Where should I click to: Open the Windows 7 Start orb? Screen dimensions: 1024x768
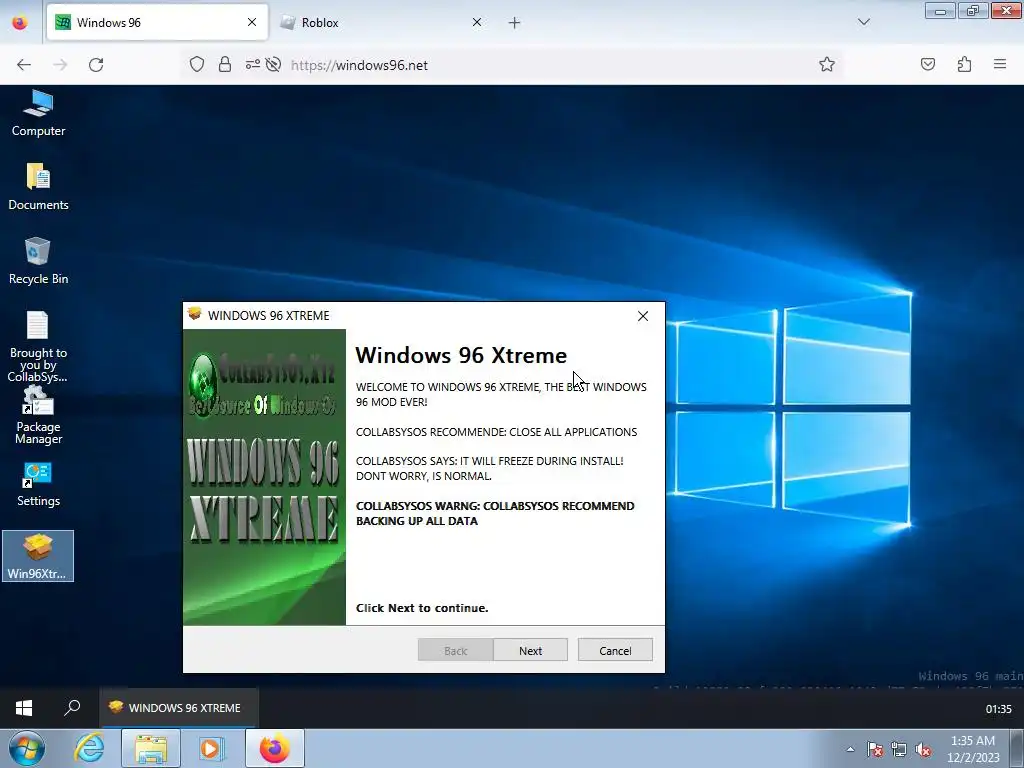[27, 748]
